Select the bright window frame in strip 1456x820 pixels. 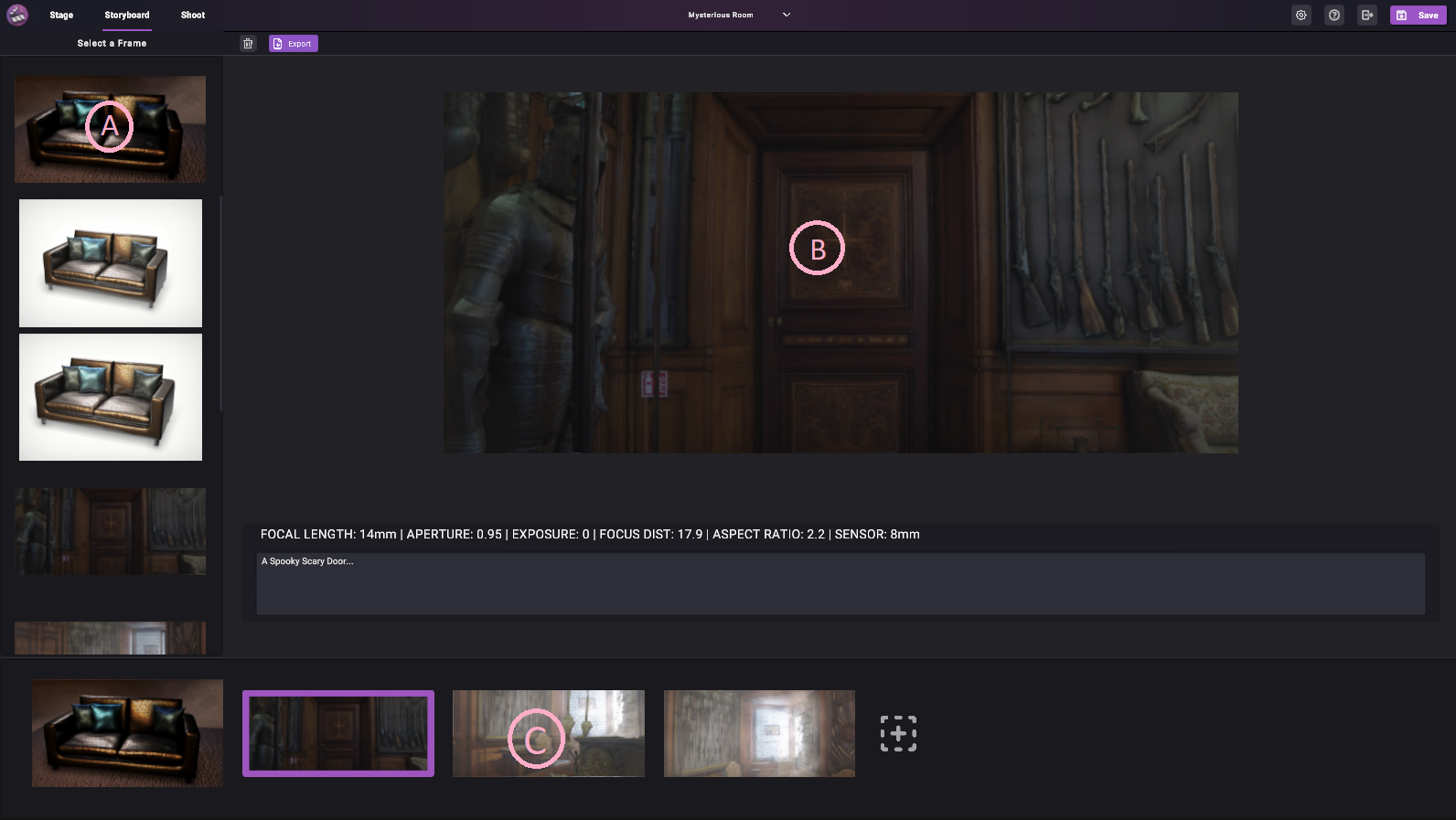(x=759, y=733)
